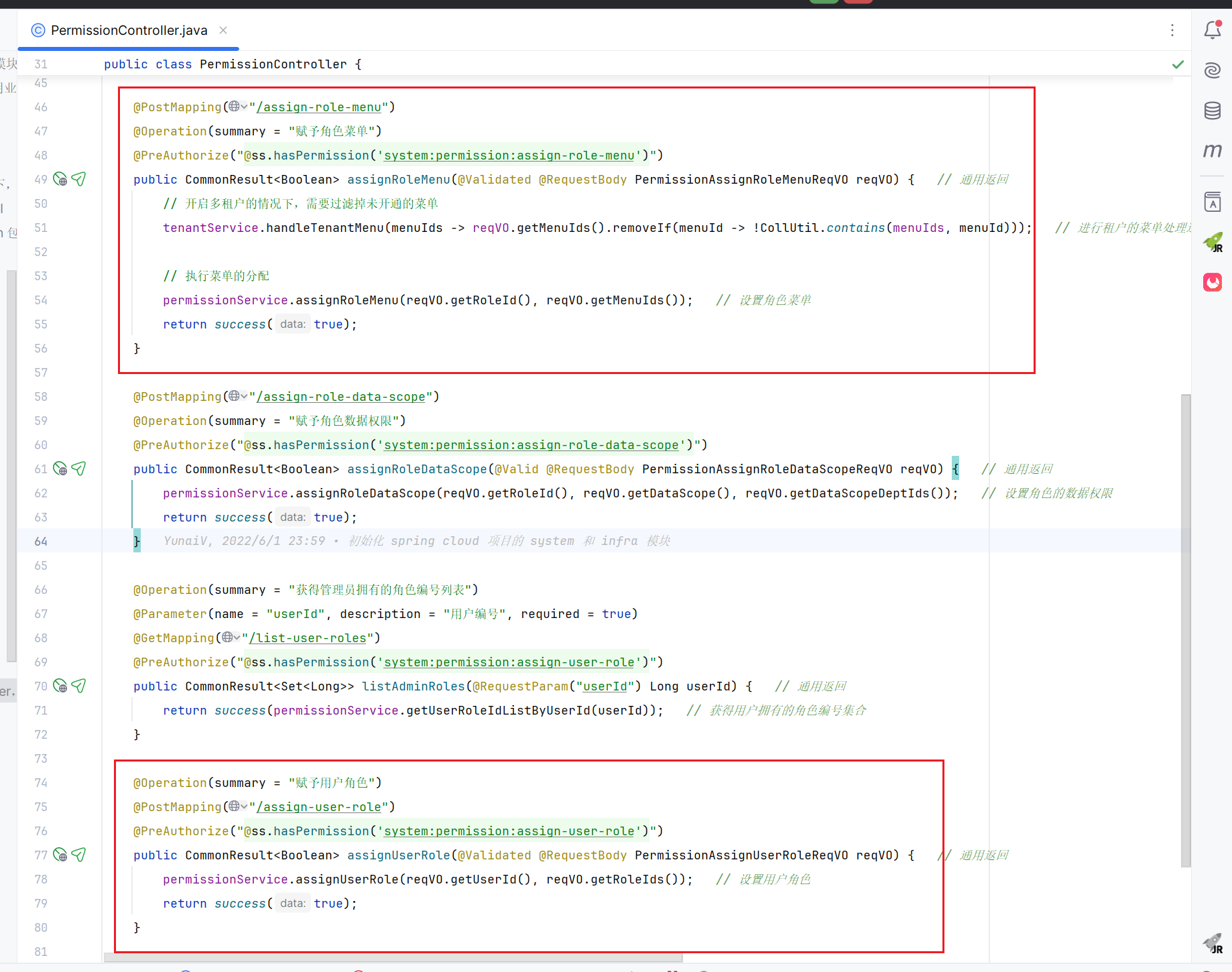Open globe URL dropdown before /assign-role-data-scope
Image resolution: width=1232 pixels, height=972 pixels.
(x=238, y=396)
